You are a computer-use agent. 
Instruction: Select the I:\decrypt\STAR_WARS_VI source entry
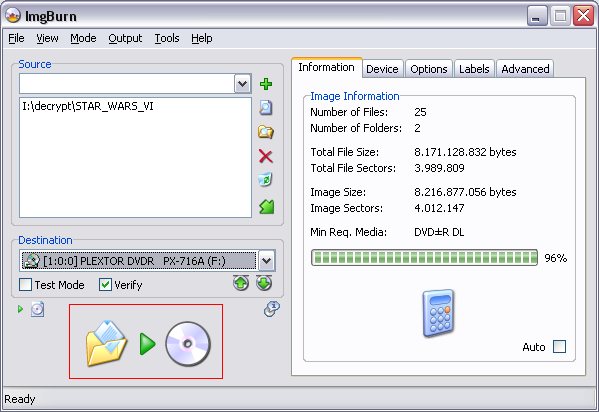coord(88,106)
